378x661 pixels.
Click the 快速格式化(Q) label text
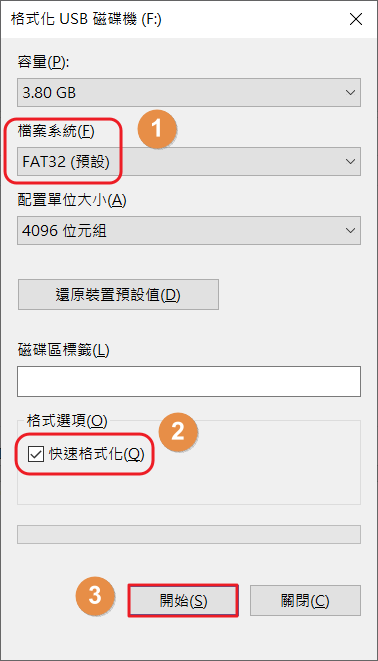pyautogui.click(x=97, y=454)
